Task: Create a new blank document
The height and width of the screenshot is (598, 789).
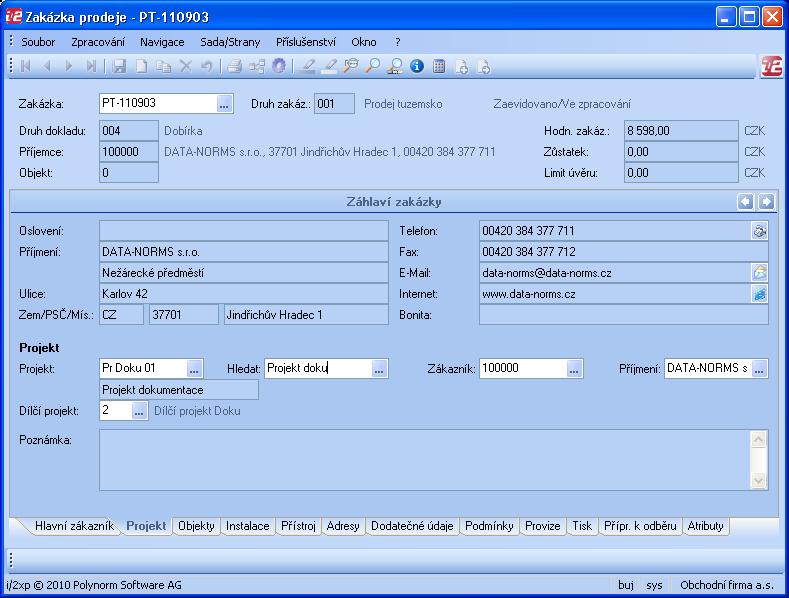Action: pos(141,66)
